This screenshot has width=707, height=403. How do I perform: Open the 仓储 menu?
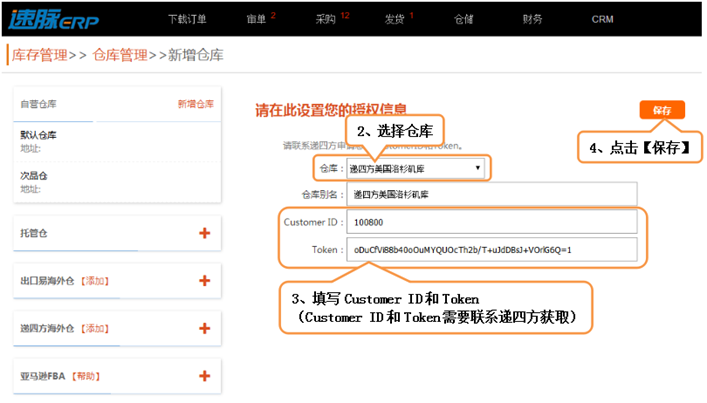click(464, 19)
